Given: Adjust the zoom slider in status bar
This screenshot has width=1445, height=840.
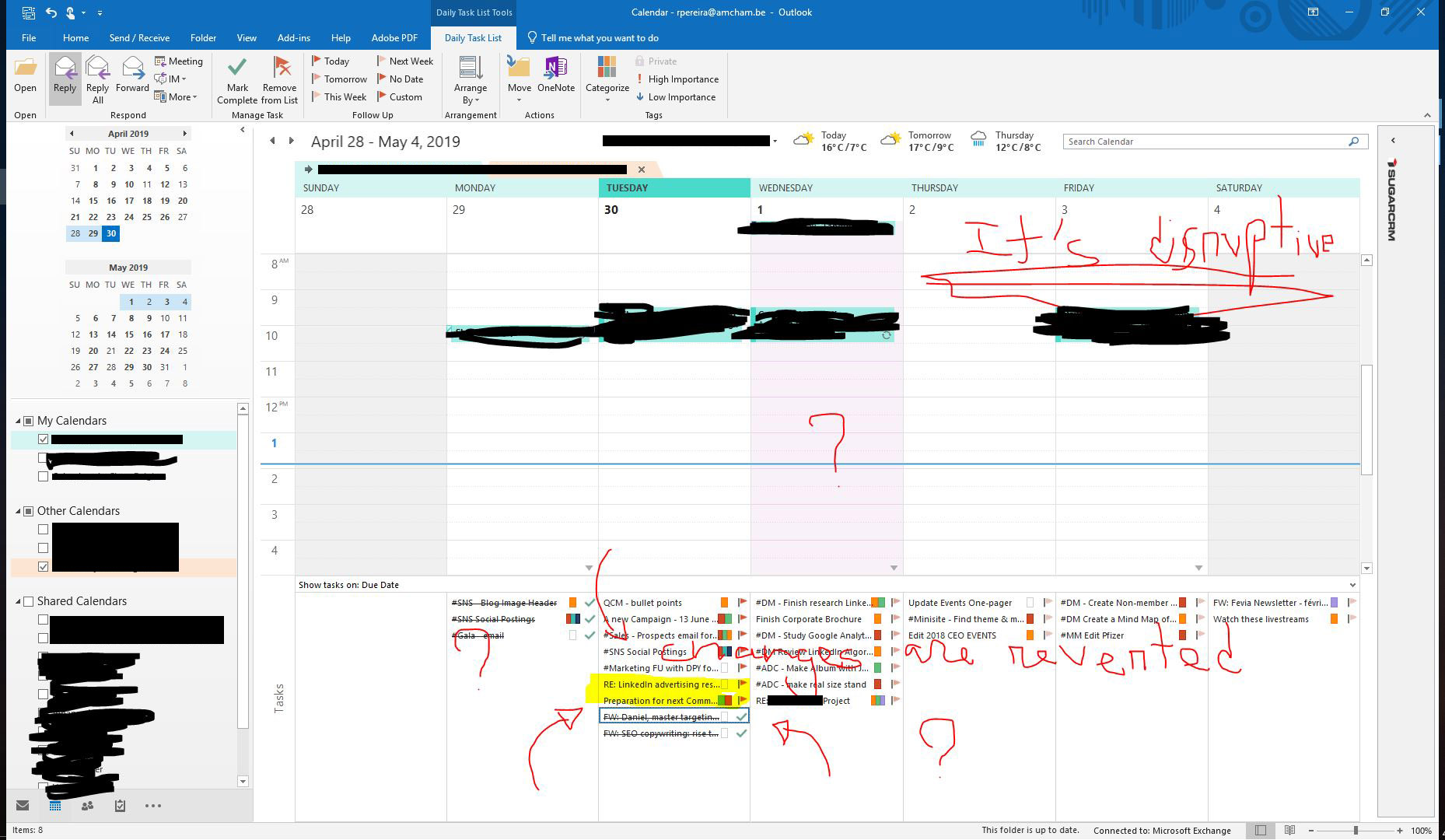Looking at the screenshot, I should point(1356,831).
